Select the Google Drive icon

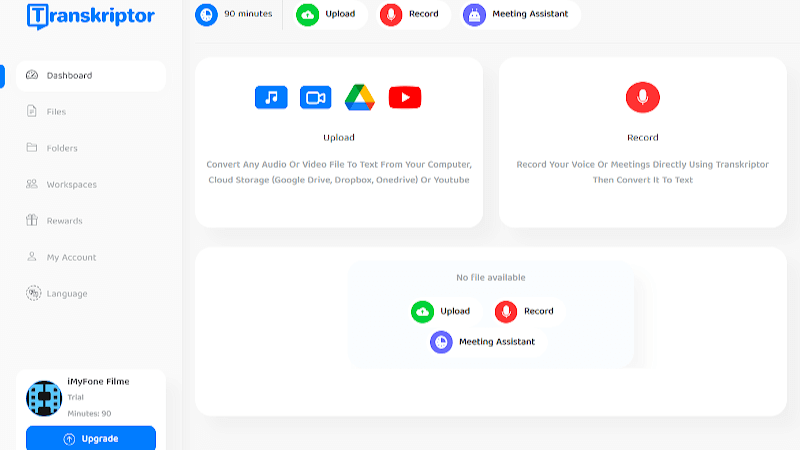(x=360, y=97)
